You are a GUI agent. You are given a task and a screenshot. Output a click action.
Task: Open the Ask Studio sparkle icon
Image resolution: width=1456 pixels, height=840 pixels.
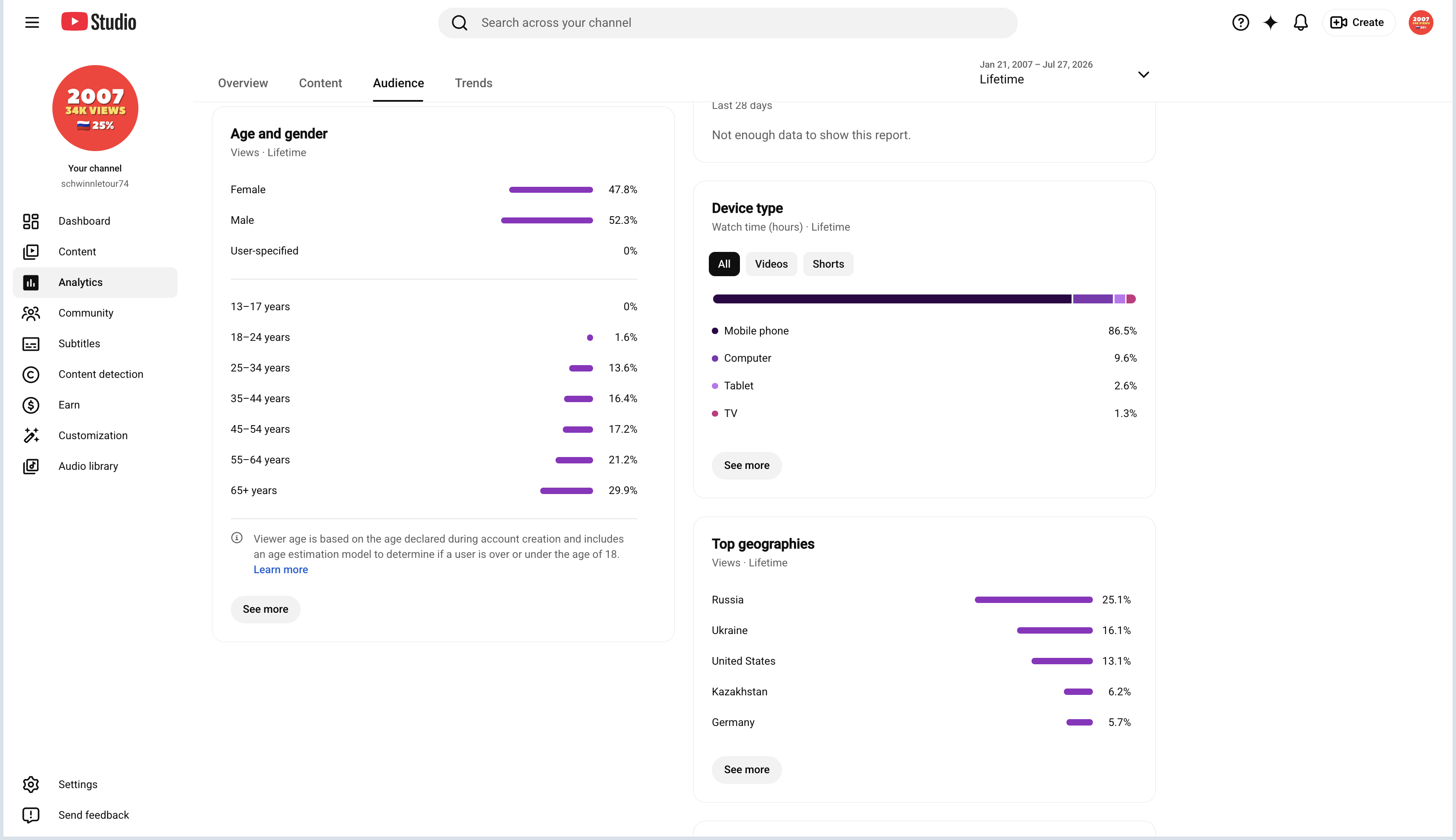point(1270,23)
